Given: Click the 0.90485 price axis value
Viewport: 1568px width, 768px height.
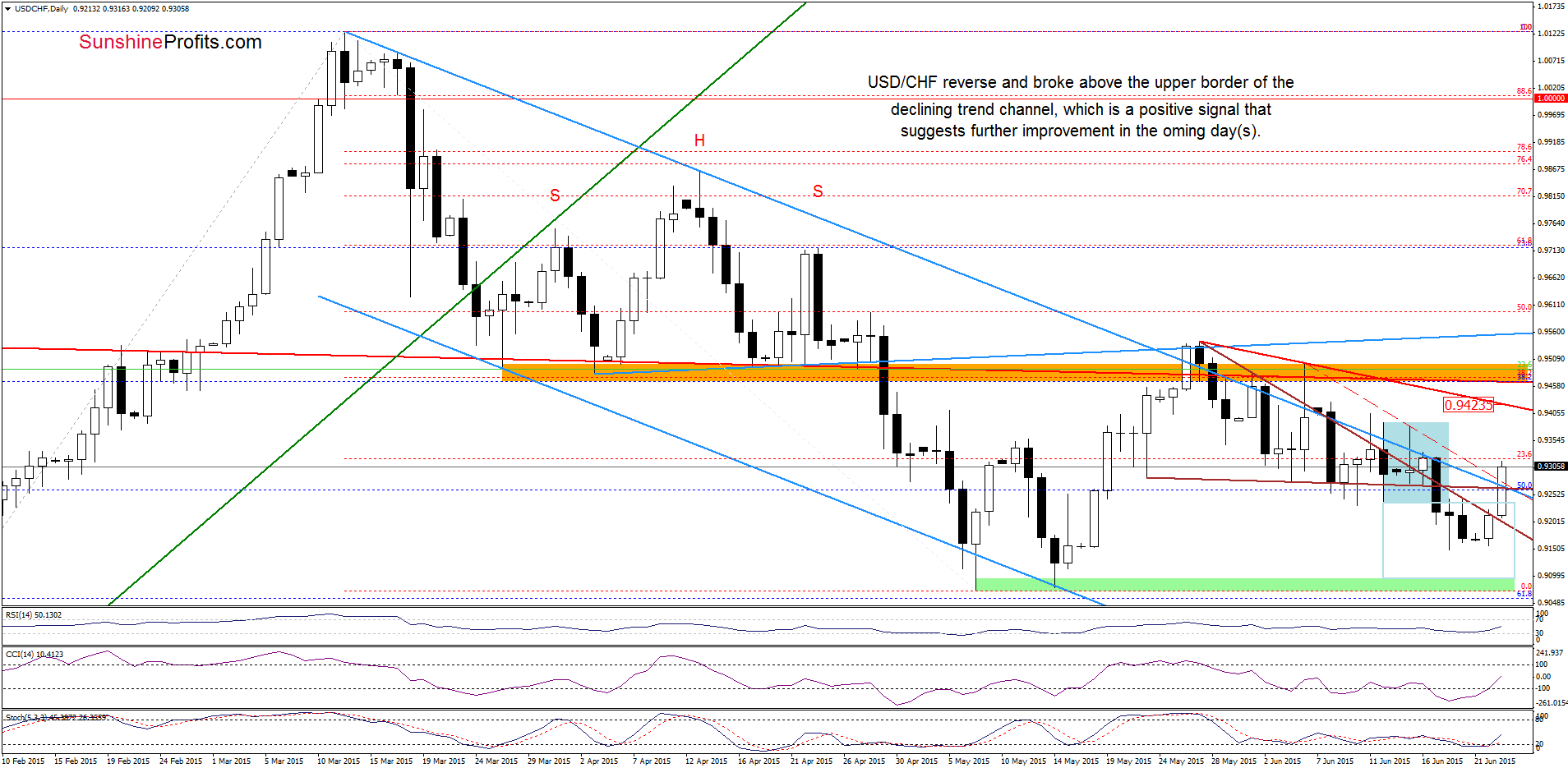Looking at the screenshot, I should click(1551, 602).
